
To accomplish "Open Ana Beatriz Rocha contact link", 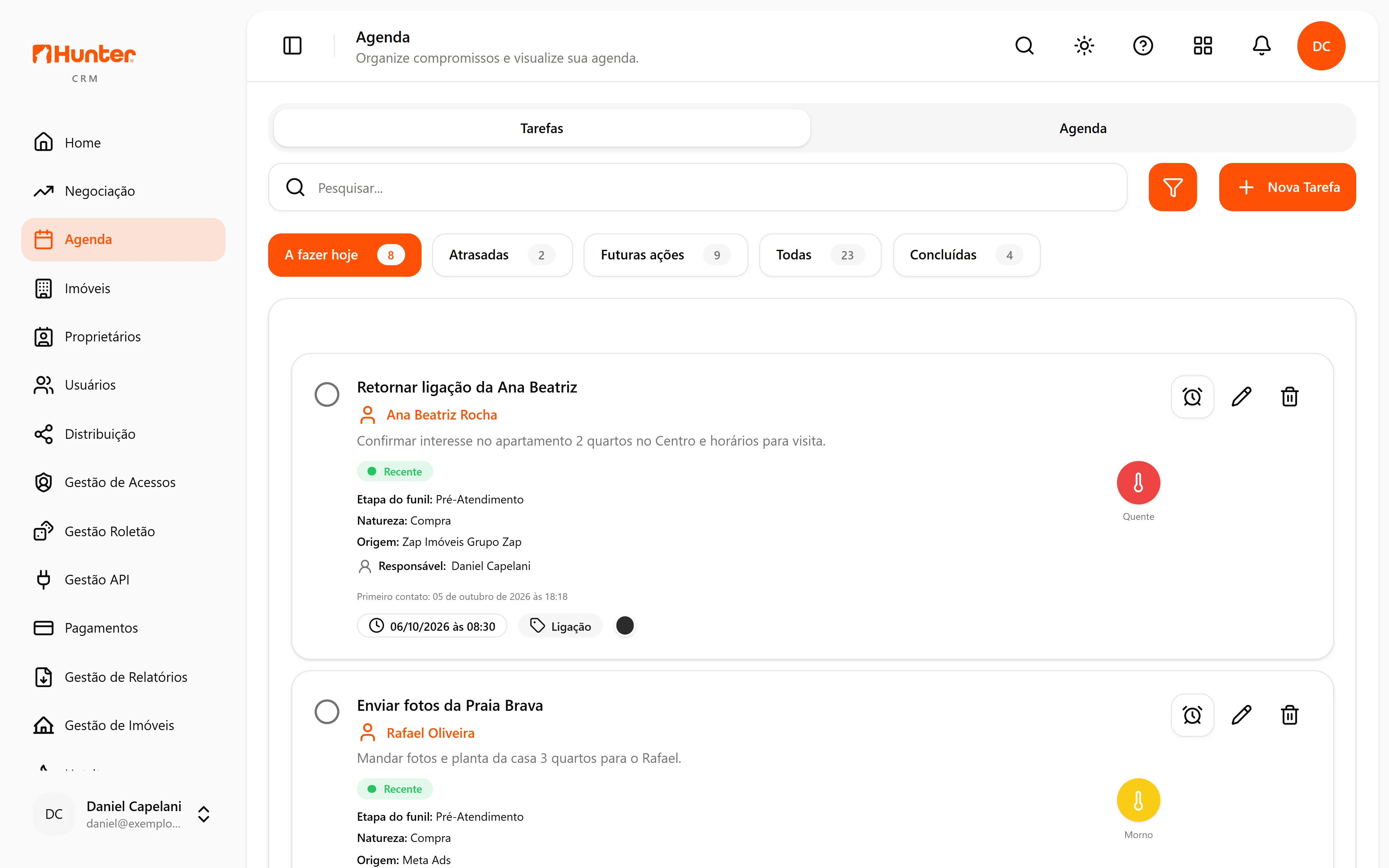I will (x=441, y=414).
